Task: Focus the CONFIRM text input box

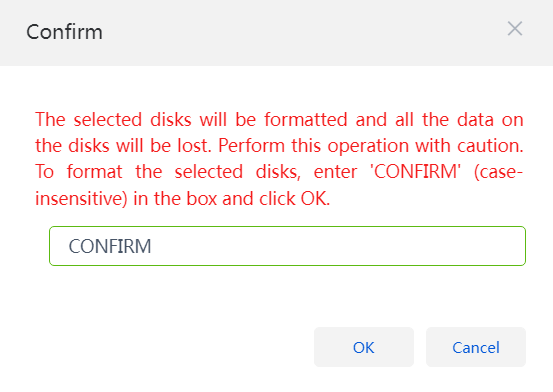Action: [287, 246]
